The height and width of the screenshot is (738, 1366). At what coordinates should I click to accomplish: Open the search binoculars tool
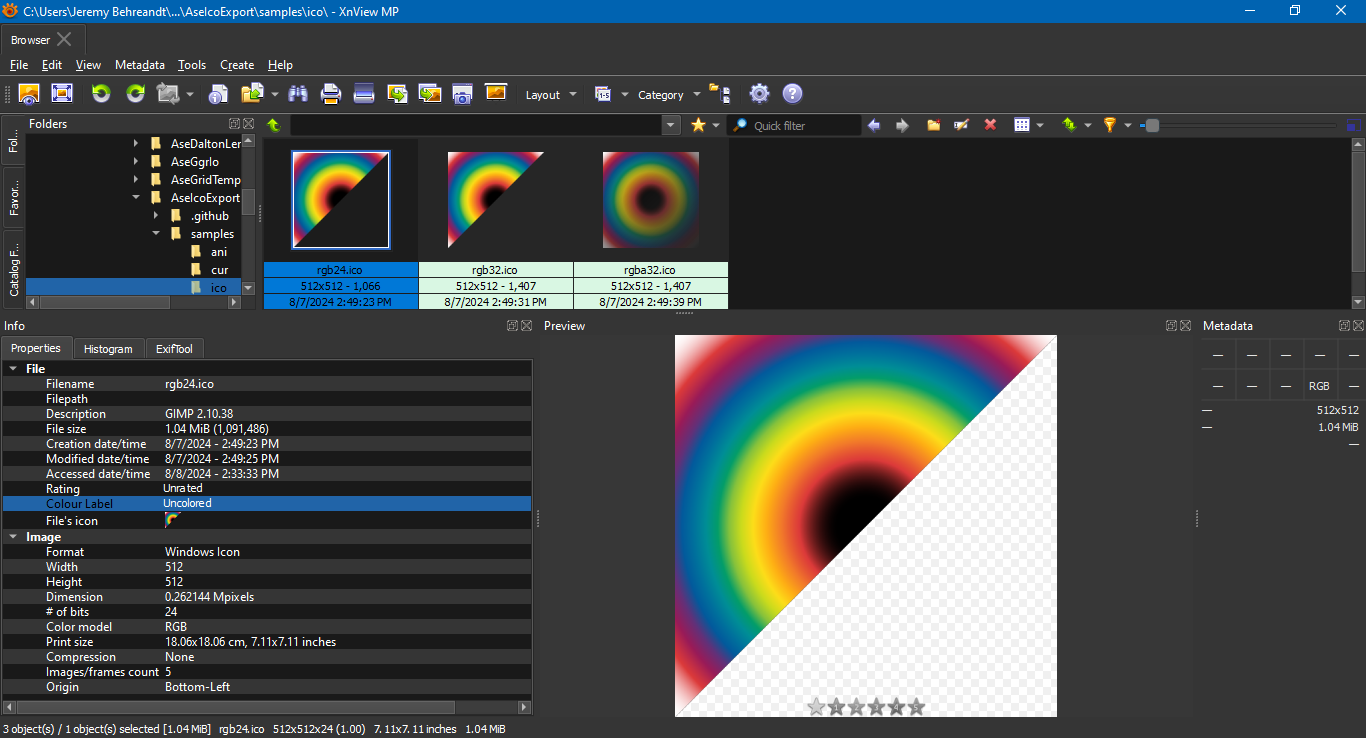click(298, 94)
